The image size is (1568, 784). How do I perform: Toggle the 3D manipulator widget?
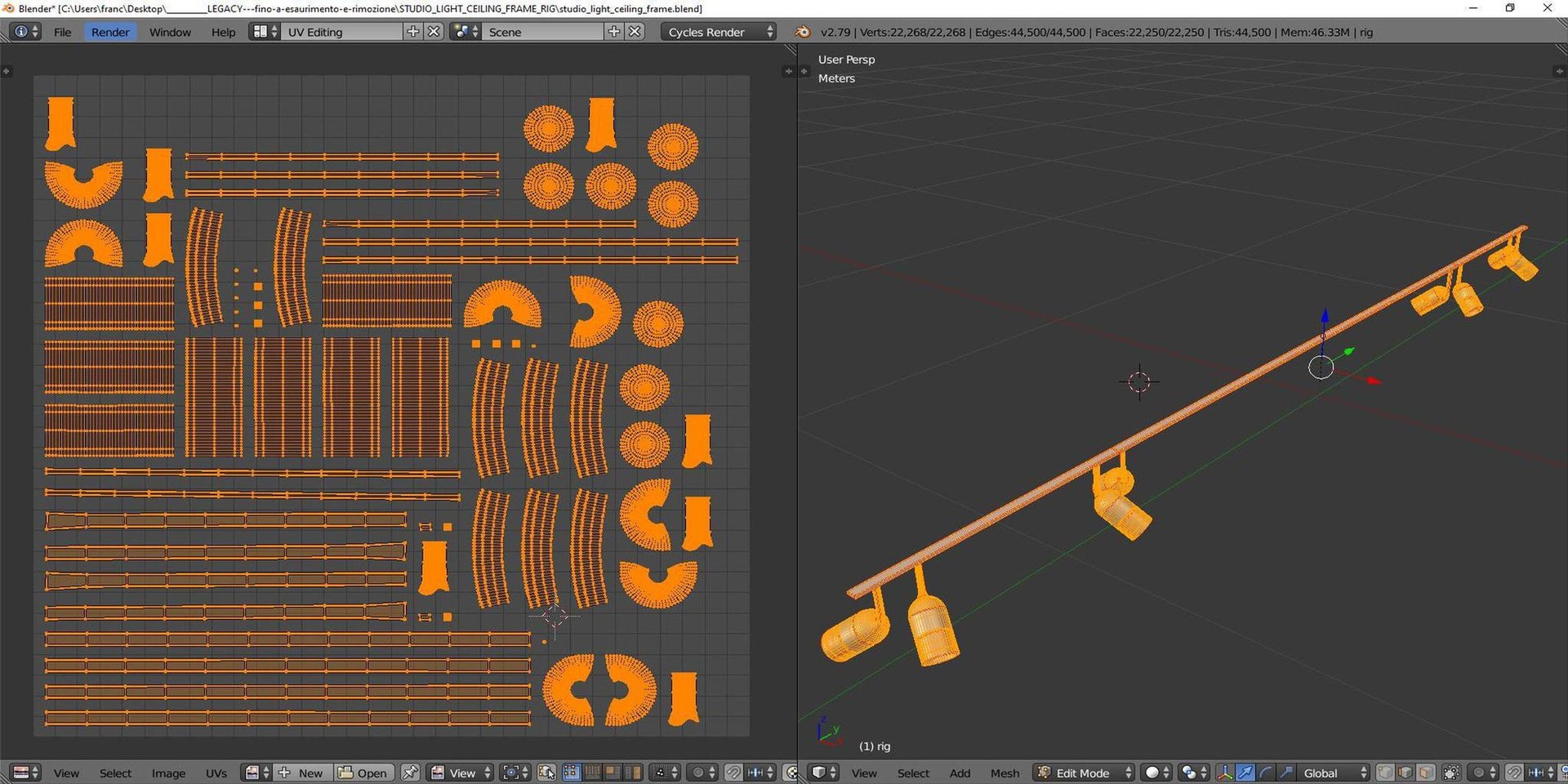click(x=1225, y=773)
